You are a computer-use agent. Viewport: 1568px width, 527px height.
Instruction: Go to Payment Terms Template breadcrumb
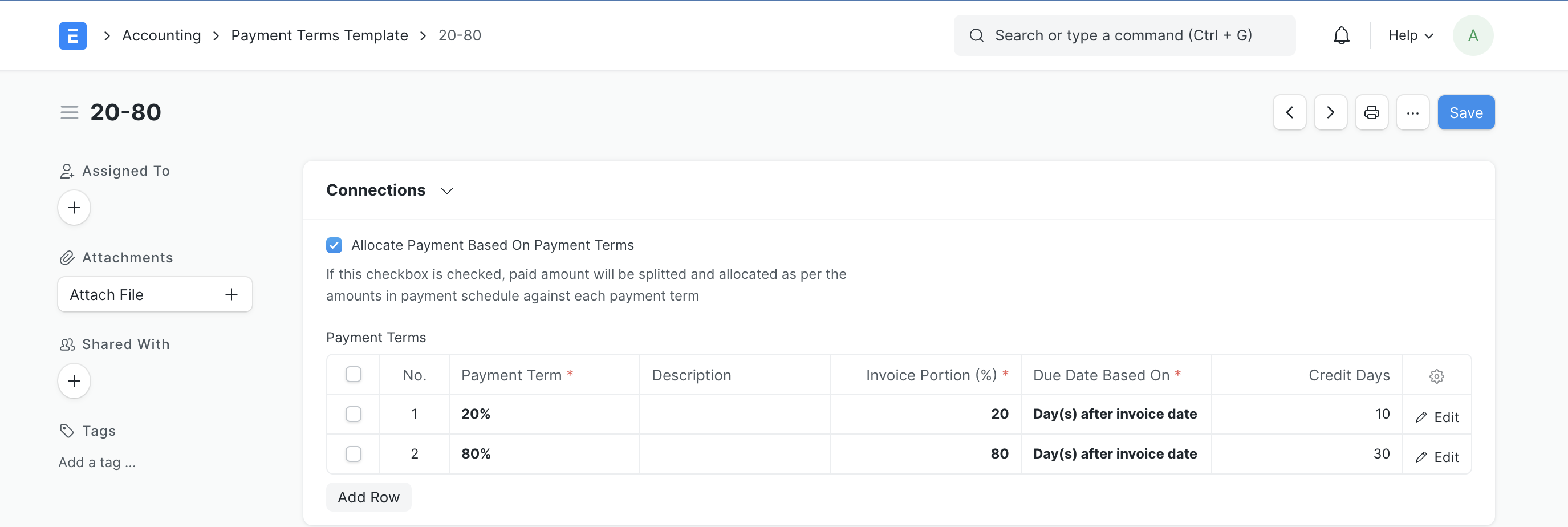coord(319,35)
